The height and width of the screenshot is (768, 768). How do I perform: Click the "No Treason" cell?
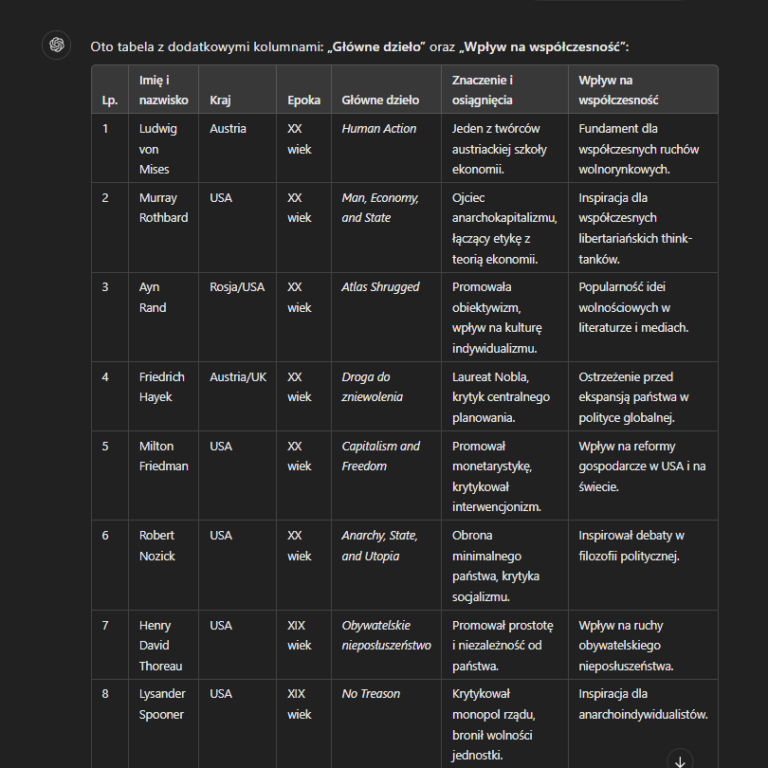pyautogui.click(x=371, y=694)
